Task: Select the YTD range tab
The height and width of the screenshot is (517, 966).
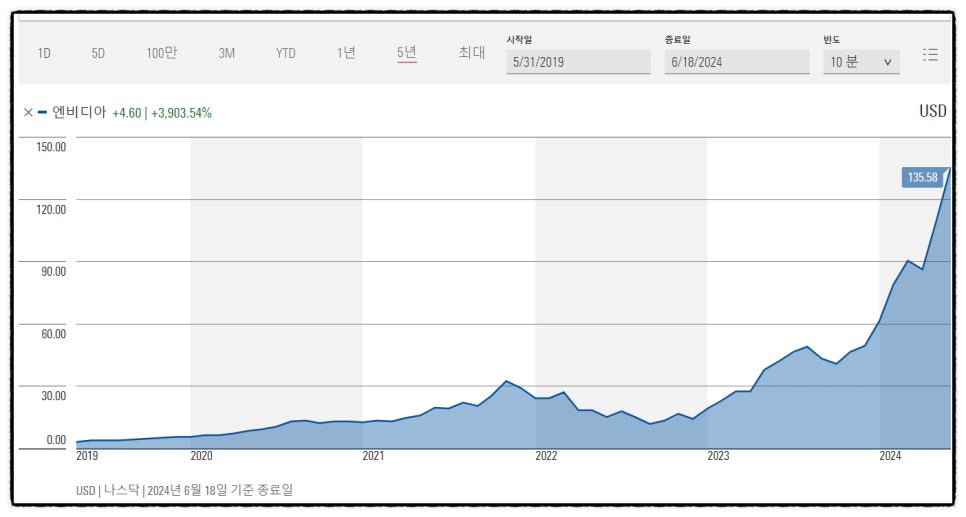Action: pos(286,54)
